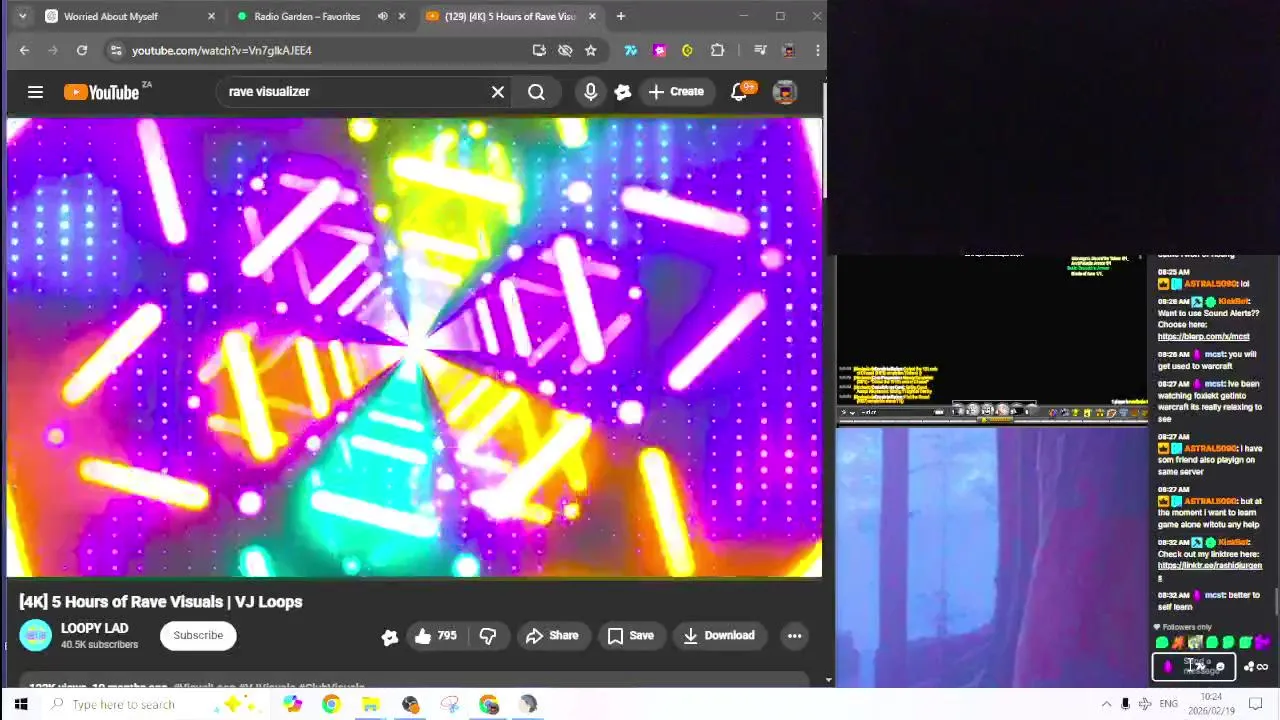Click the pink extension icon in toolbar
1280x720 pixels.
[659, 50]
